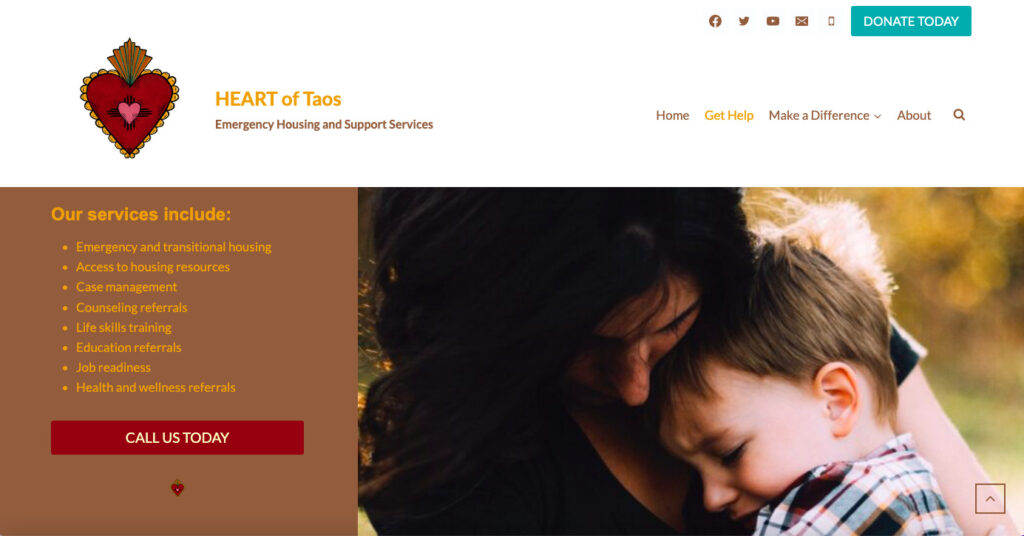Select the Get Help menu item
The image size is (1024, 536).
pyautogui.click(x=729, y=116)
